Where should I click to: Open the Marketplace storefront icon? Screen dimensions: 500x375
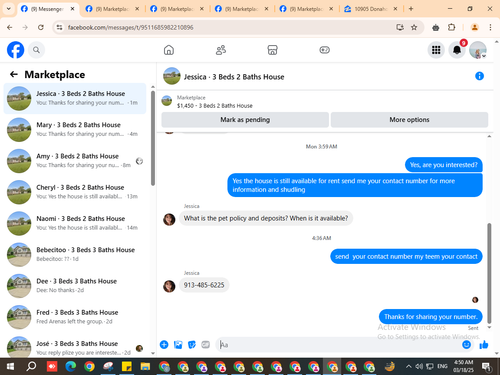point(272,50)
